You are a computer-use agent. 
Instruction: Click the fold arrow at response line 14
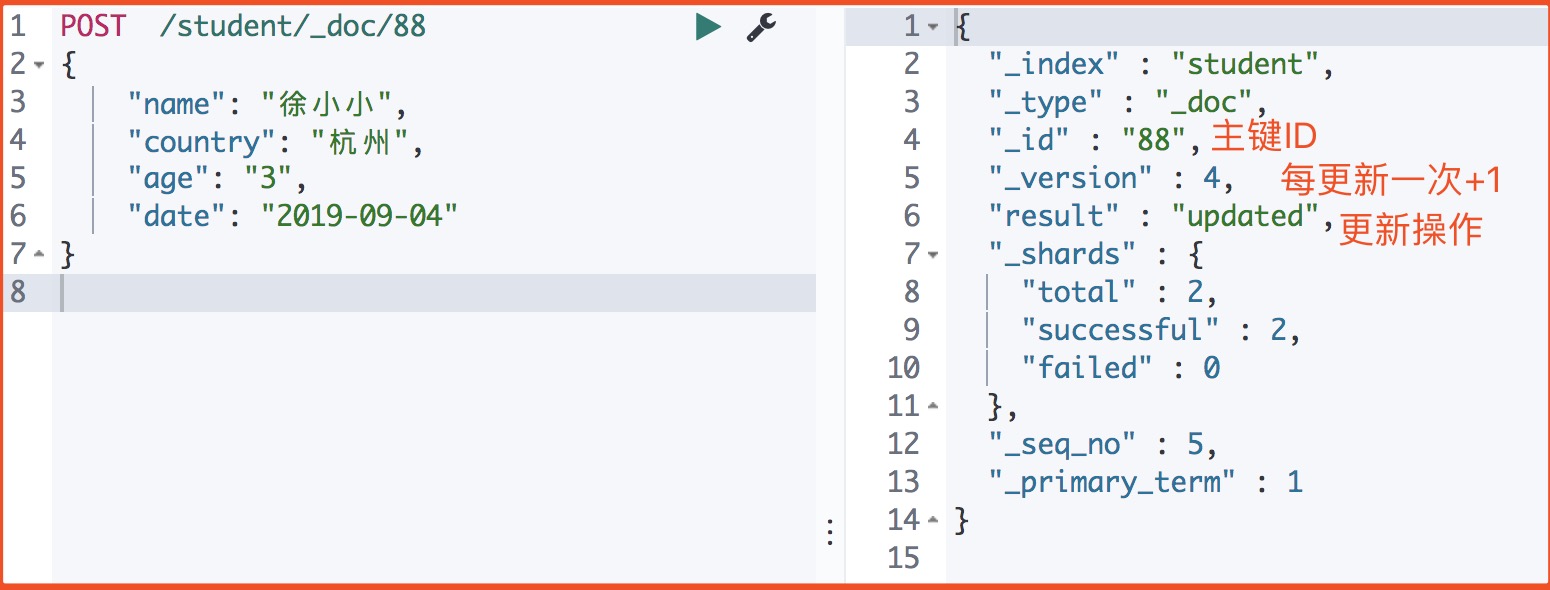click(932, 520)
